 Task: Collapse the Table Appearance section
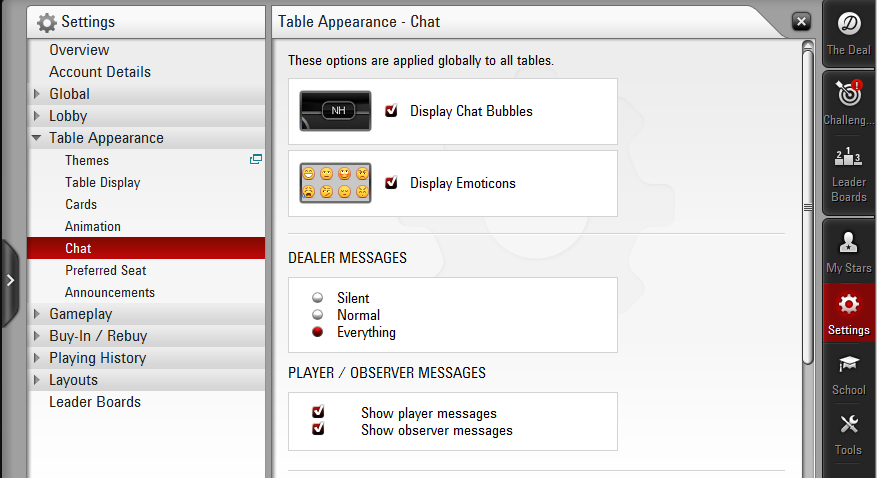pyautogui.click(x=37, y=138)
